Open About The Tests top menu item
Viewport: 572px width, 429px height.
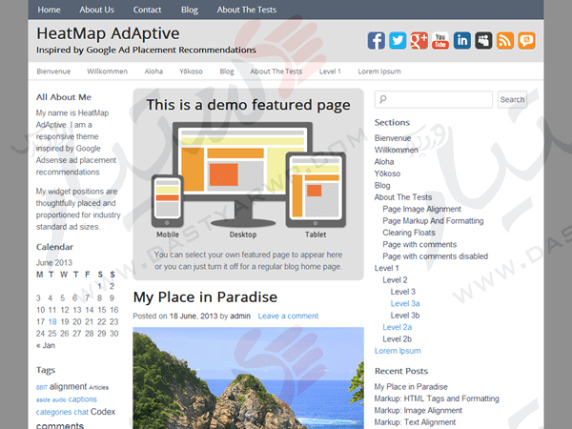(x=247, y=10)
